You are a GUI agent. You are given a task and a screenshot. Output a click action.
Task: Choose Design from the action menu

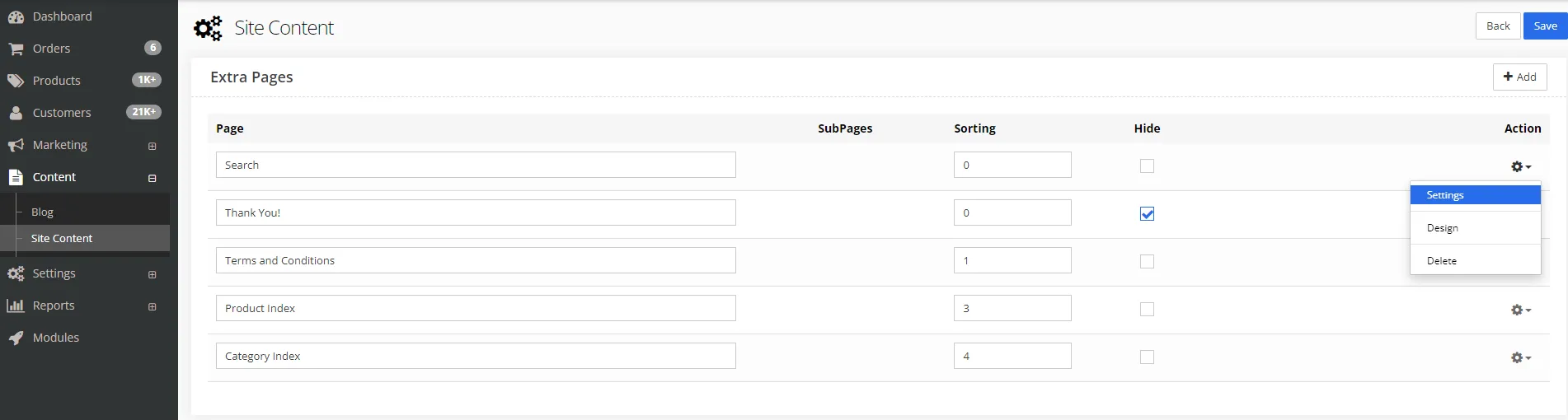[1443, 228]
